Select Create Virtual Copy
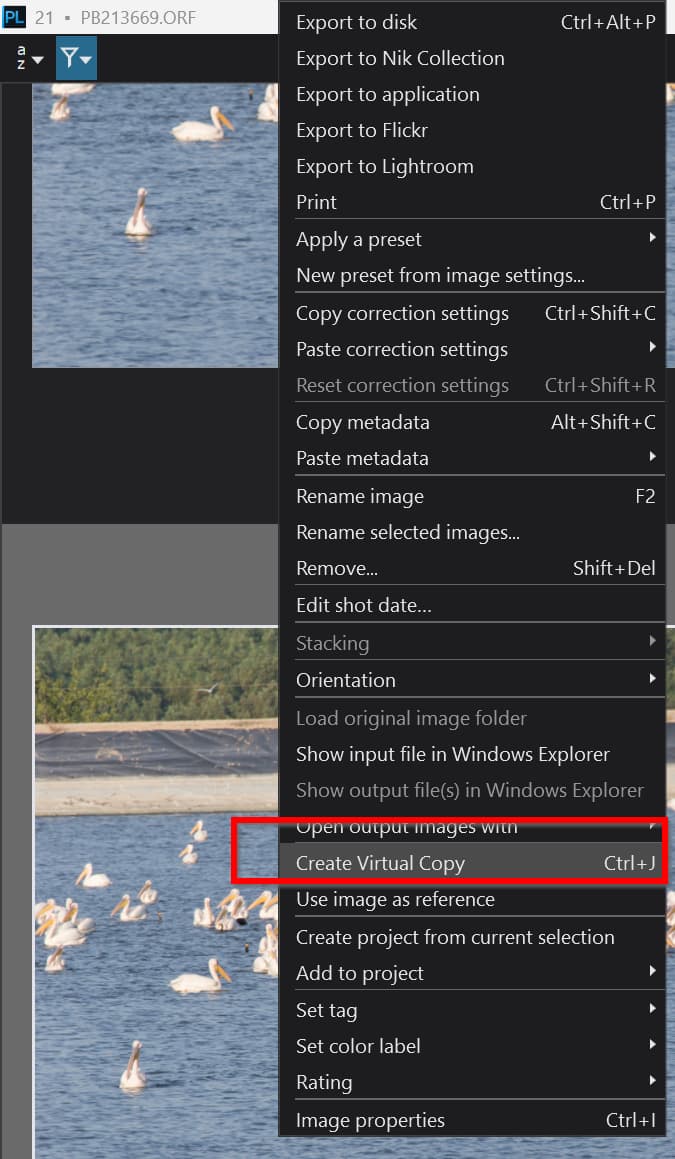The height and width of the screenshot is (1159, 675). pyautogui.click(x=380, y=863)
